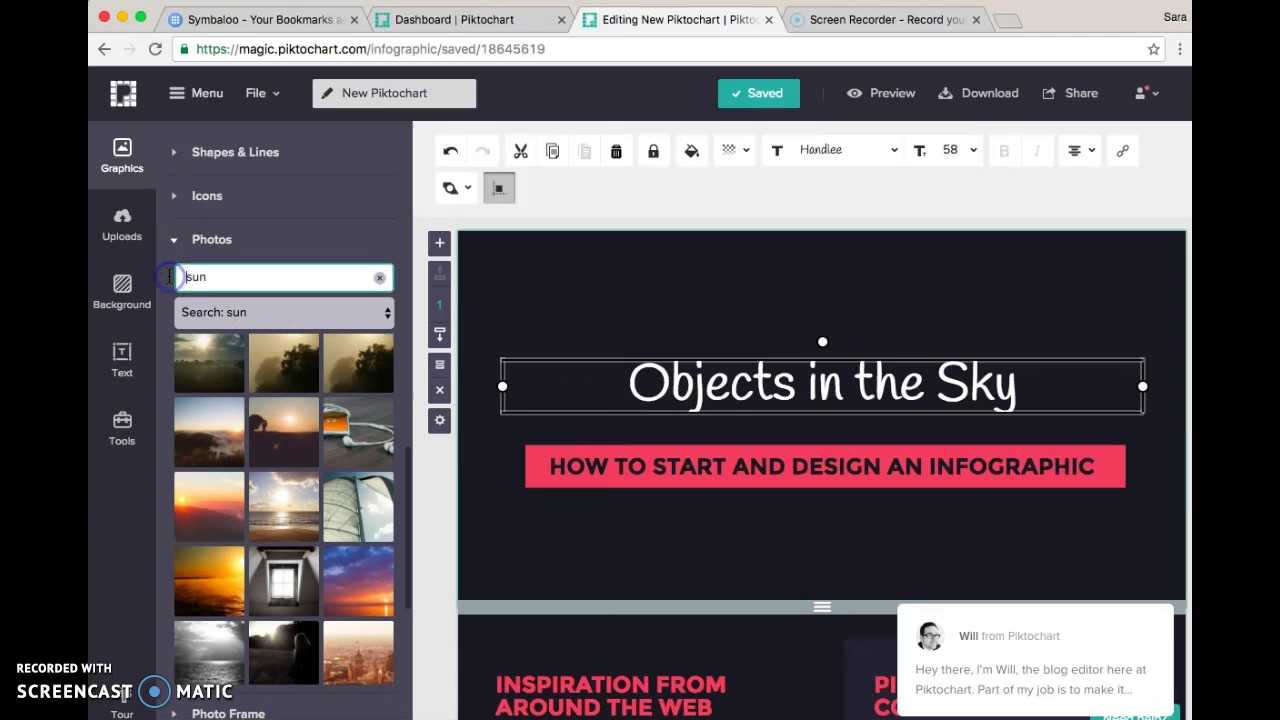Open the Tools sidebar panel
The width and height of the screenshot is (1280, 720).
click(x=122, y=428)
